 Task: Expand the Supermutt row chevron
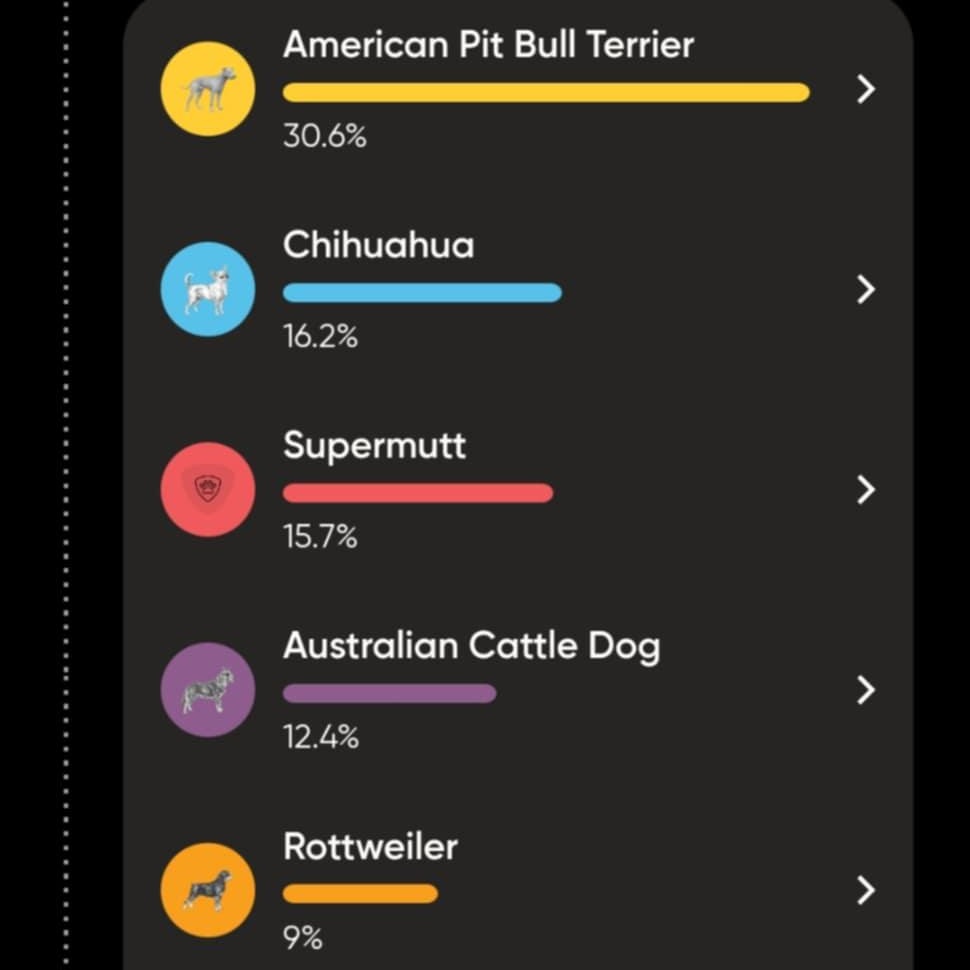point(866,490)
